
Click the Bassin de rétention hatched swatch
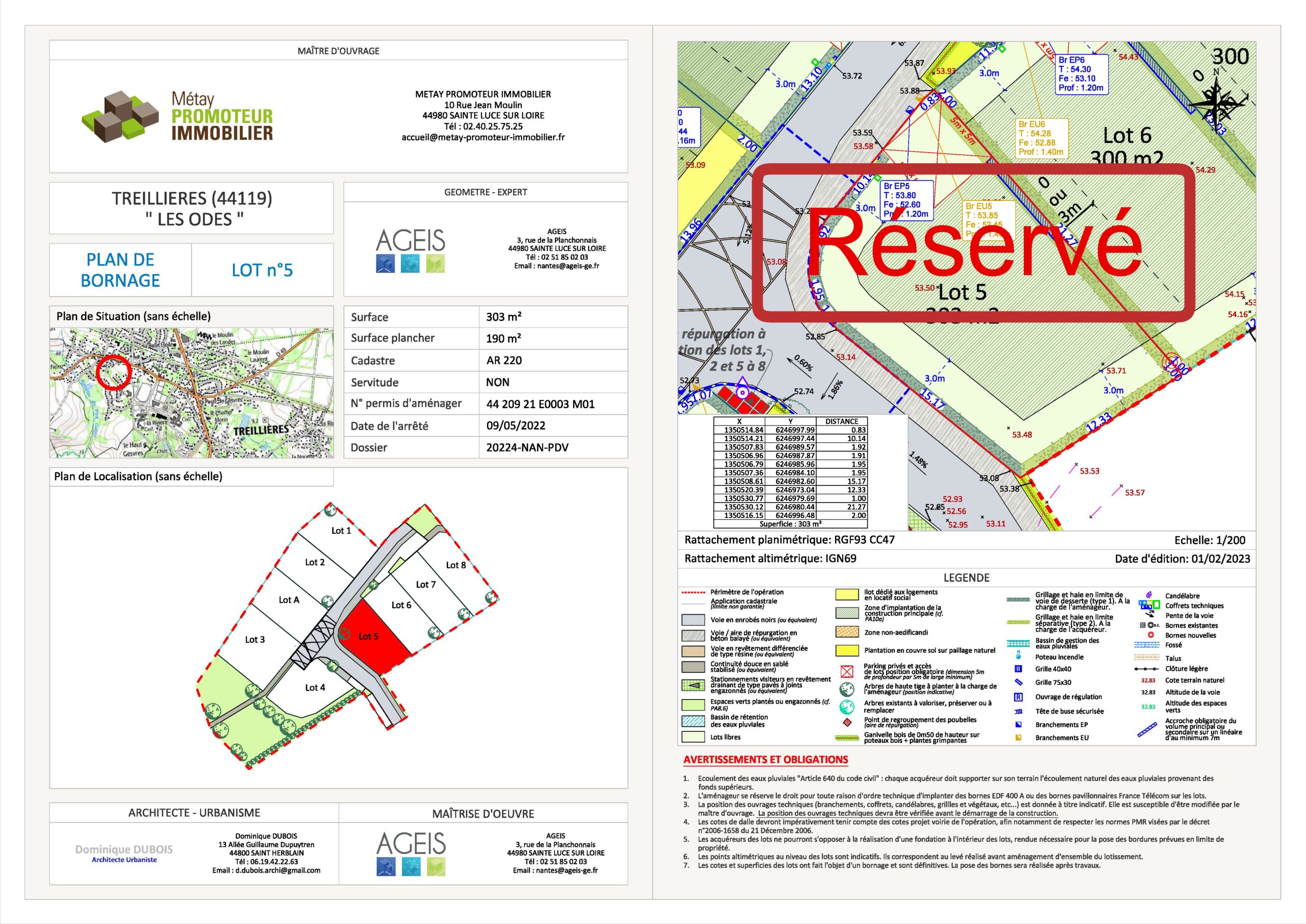click(693, 721)
